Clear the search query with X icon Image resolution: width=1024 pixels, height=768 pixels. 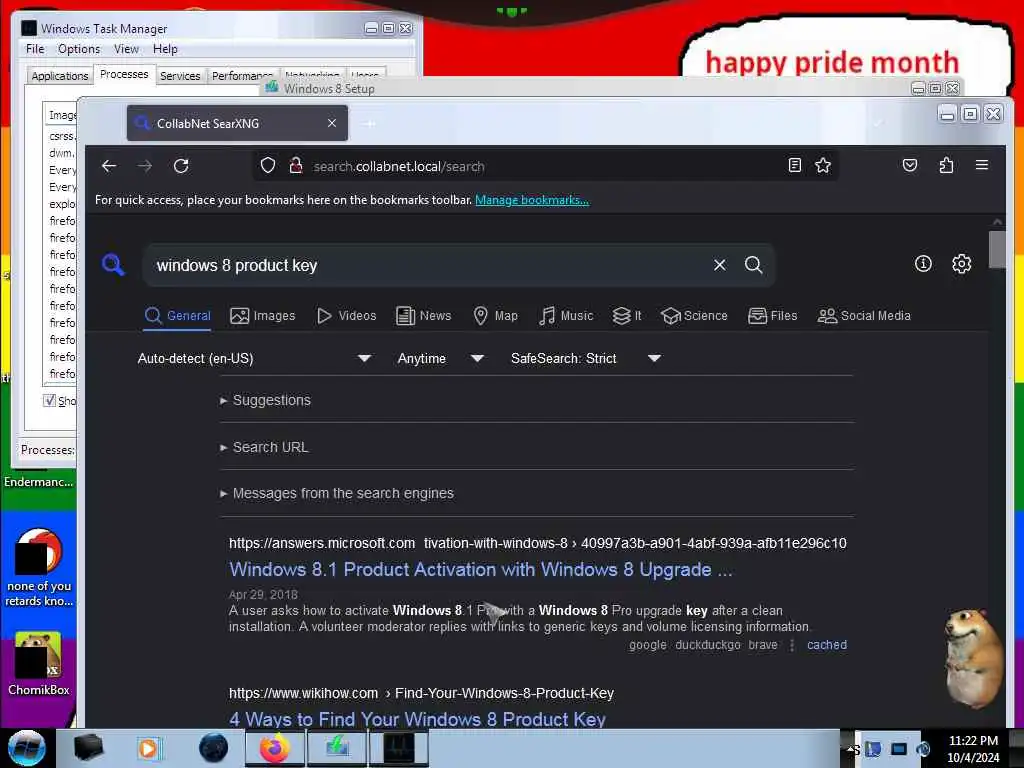coord(720,264)
